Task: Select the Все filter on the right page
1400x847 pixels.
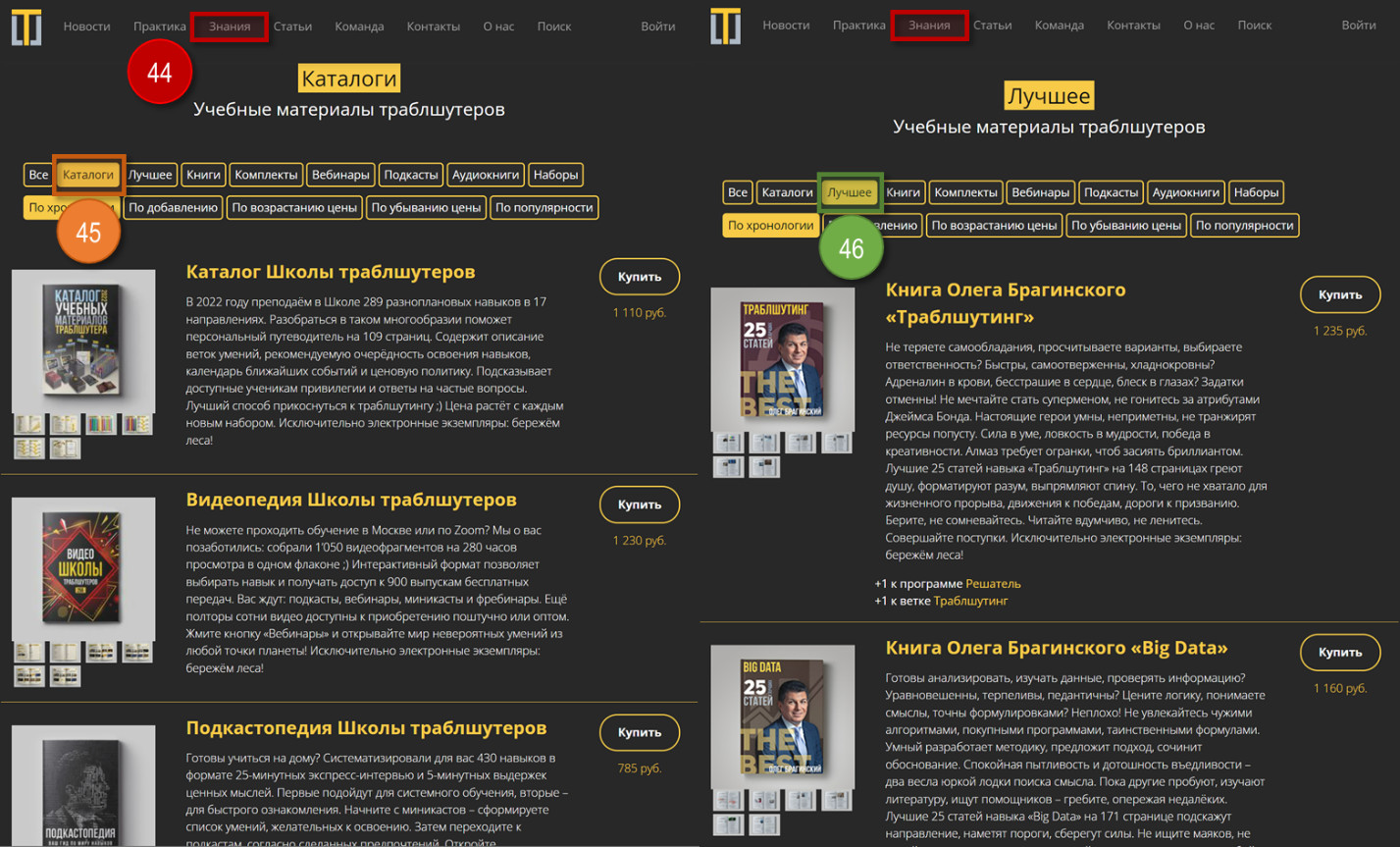Action: click(x=738, y=192)
